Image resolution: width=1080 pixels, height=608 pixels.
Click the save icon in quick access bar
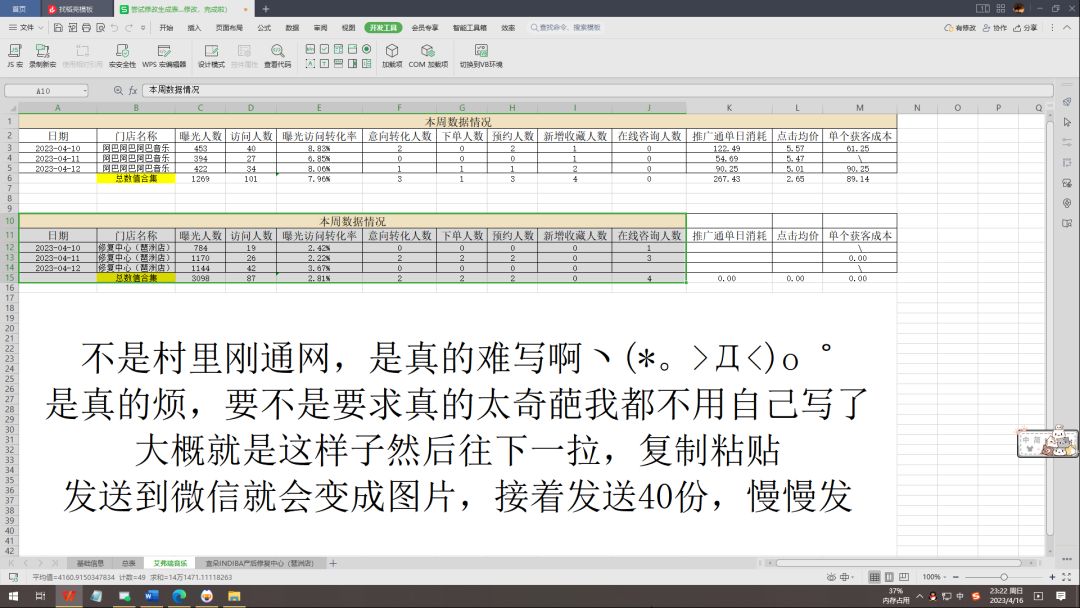59,28
